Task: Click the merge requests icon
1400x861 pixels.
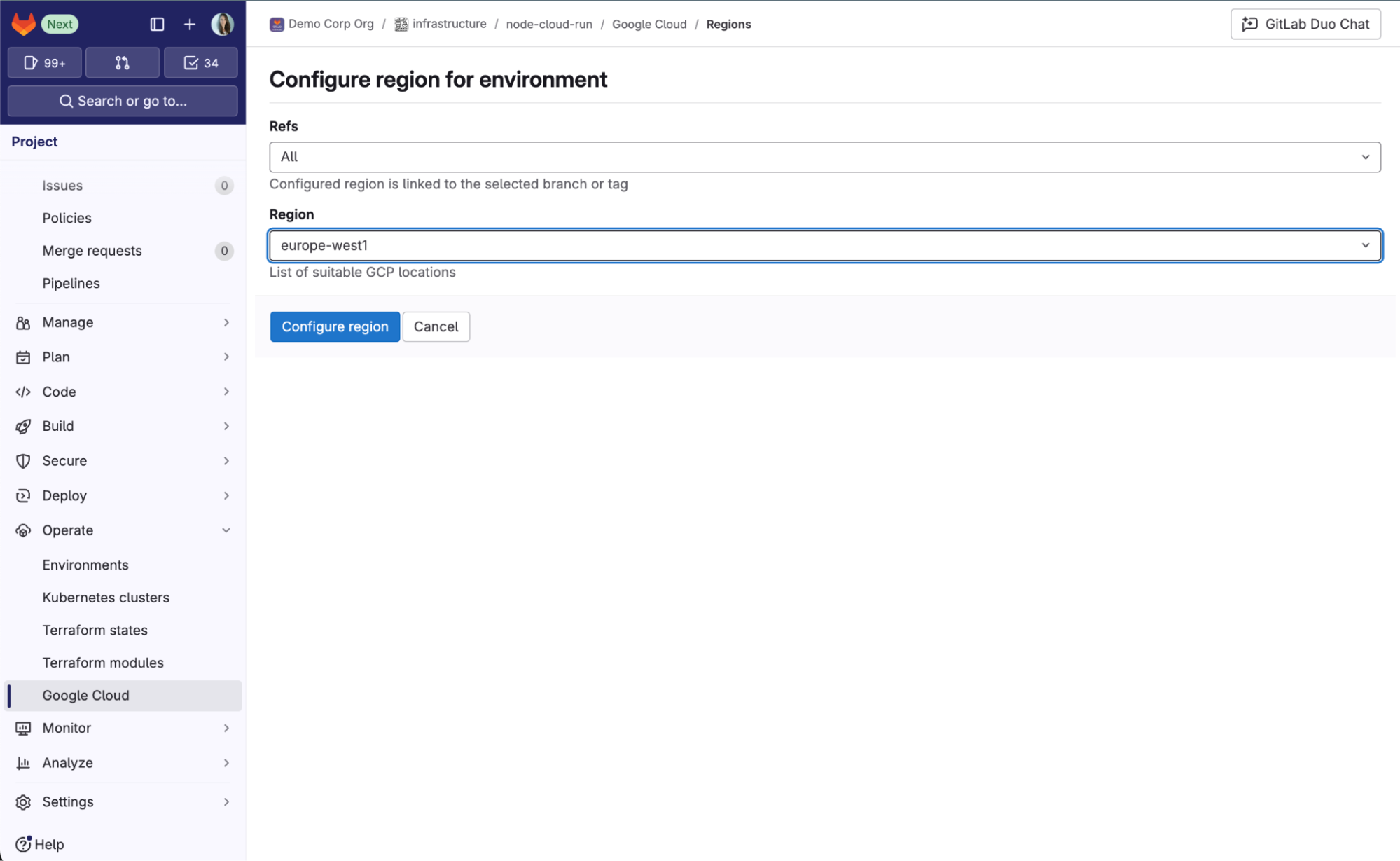Action: pos(123,63)
